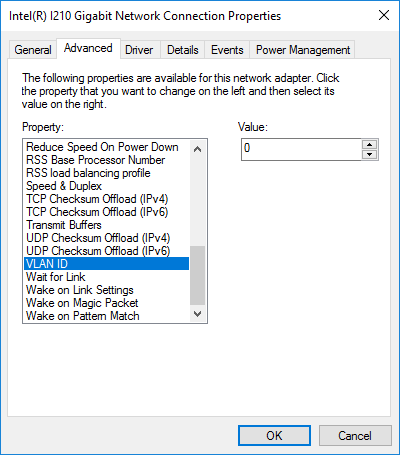The width and height of the screenshot is (400, 455).
Task: Choose Transmit Buffers in property list
Action: point(107,225)
